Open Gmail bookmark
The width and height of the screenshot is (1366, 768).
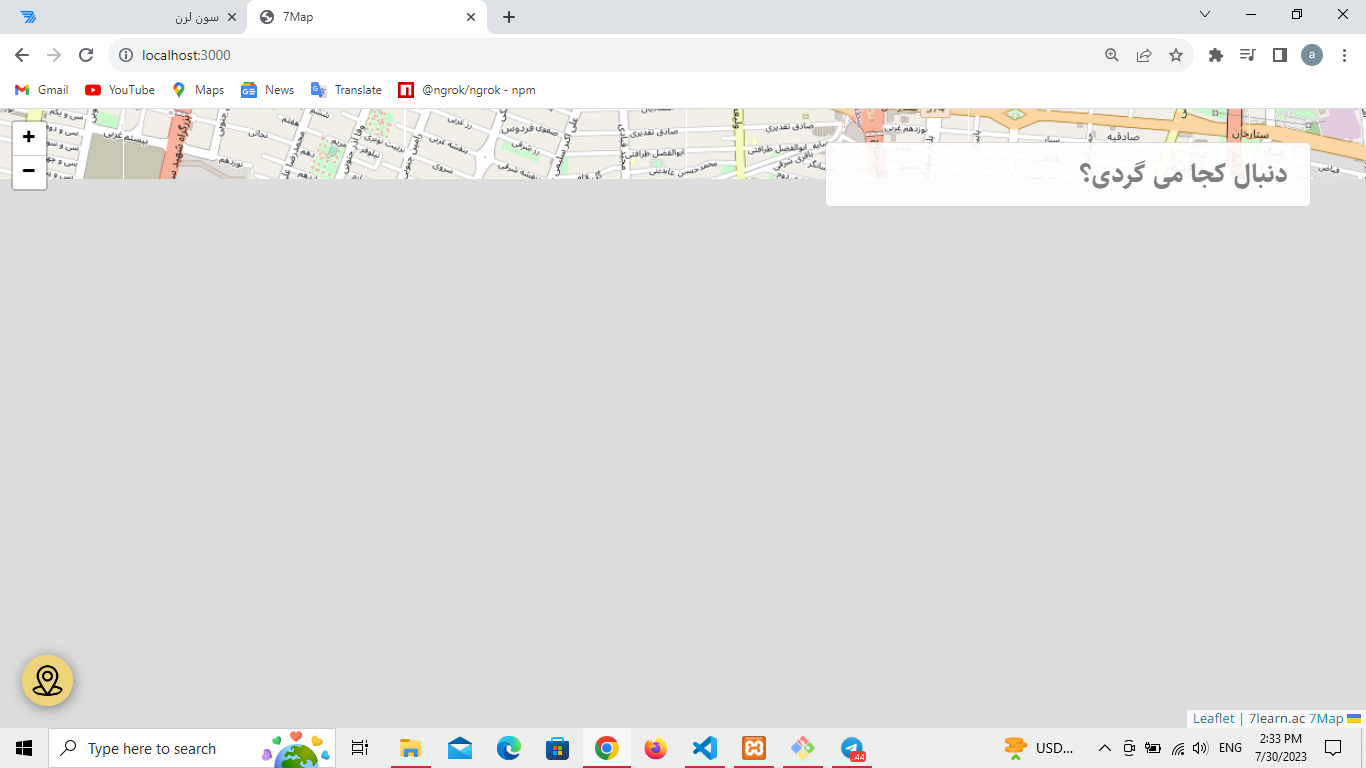click(42, 90)
